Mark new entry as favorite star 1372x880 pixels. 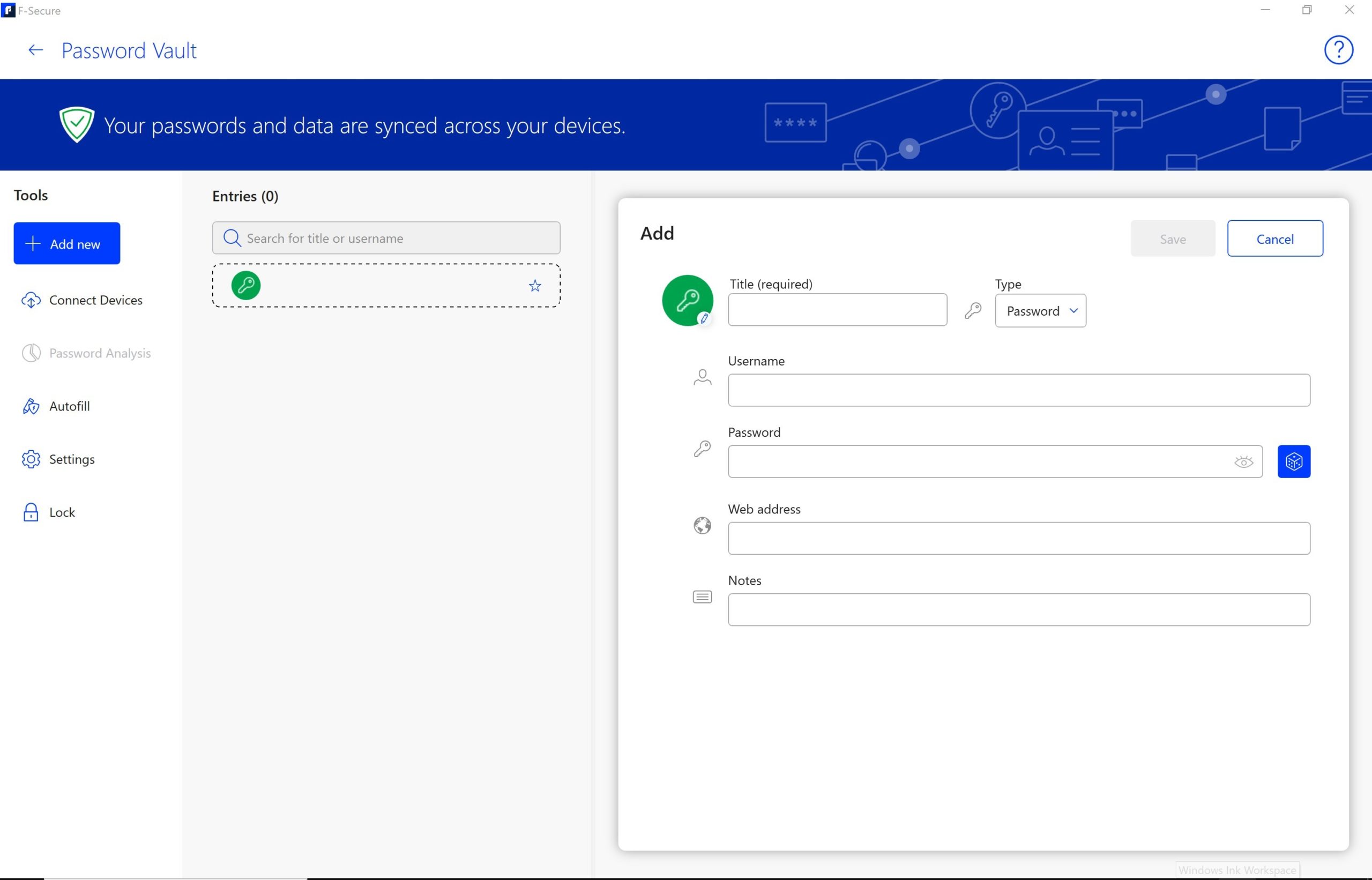click(534, 286)
